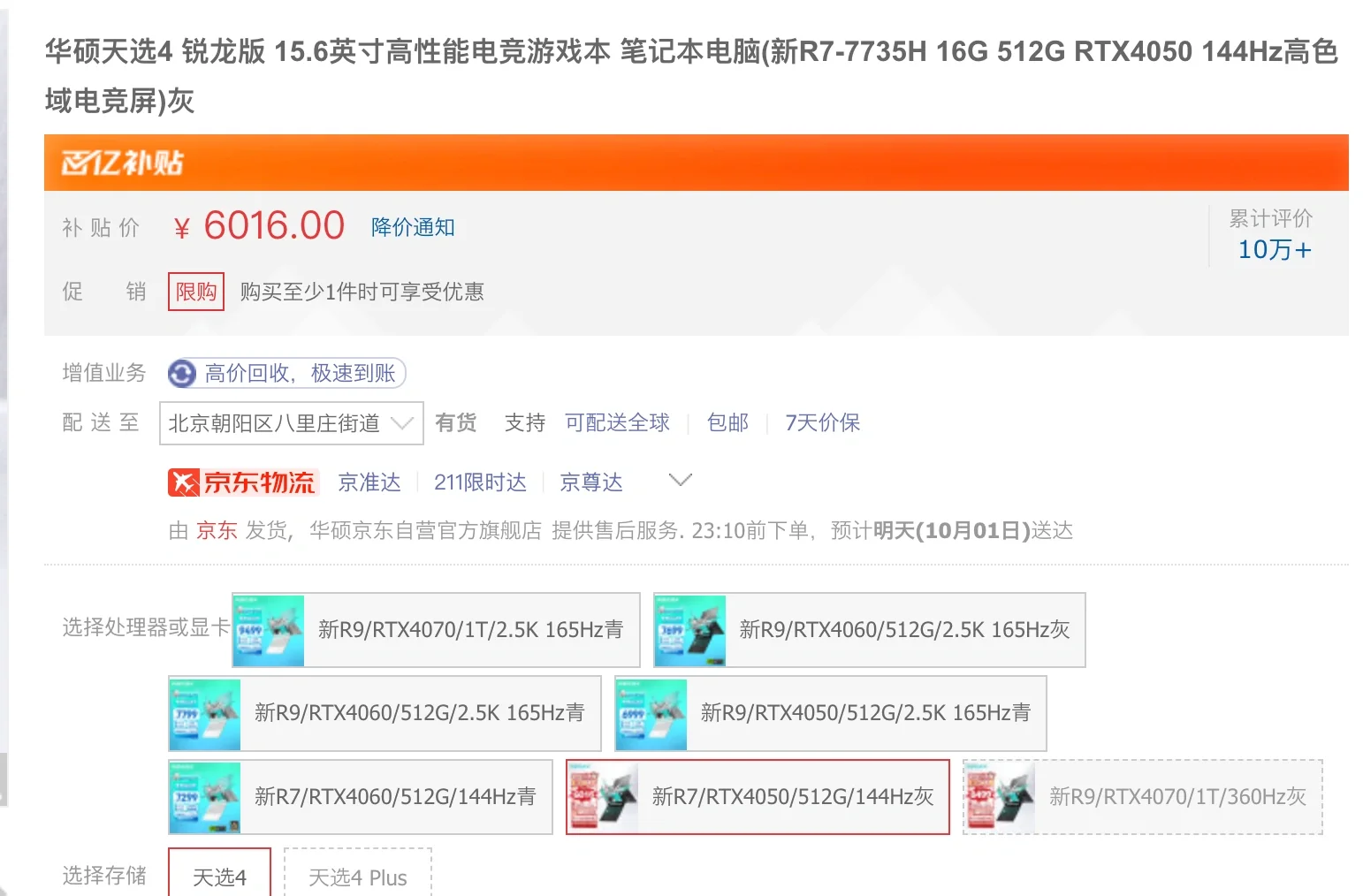Click the 增值业务 label
Image resolution: width=1363 pixels, height=896 pixels.
pos(104,373)
